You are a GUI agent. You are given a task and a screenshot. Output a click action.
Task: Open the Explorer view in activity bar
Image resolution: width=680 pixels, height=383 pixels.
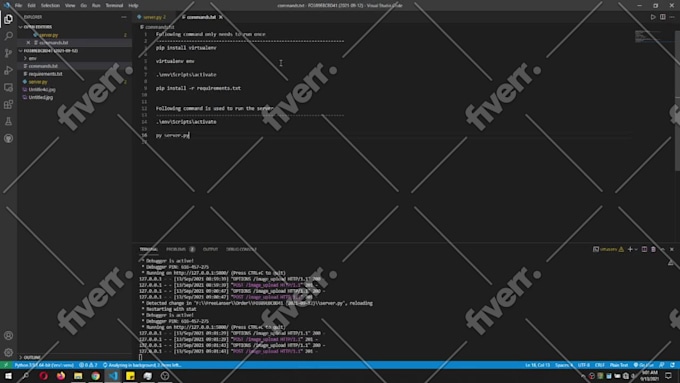pyautogui.click(x=8, y=19)
